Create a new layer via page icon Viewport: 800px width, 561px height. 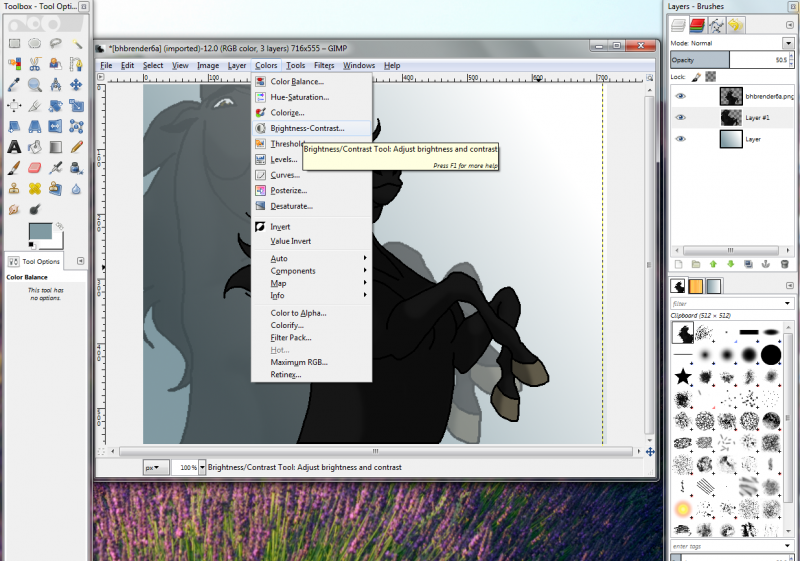(679, 264)
